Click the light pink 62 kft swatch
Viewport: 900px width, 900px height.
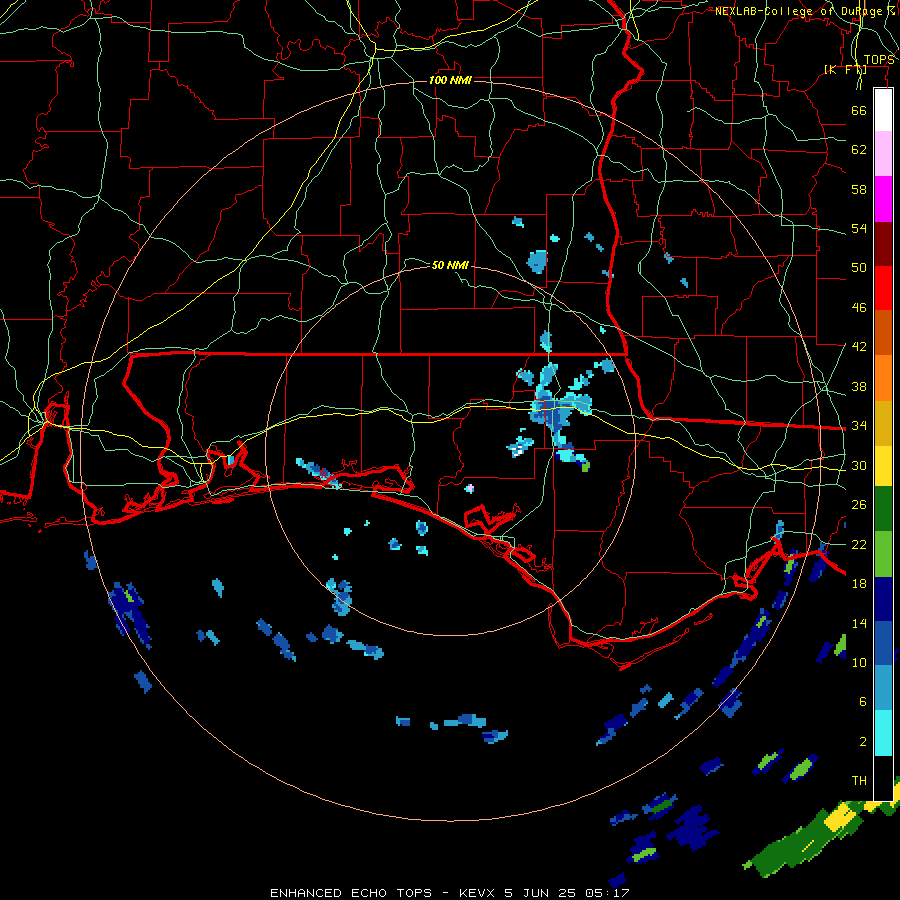coord(883,154)
